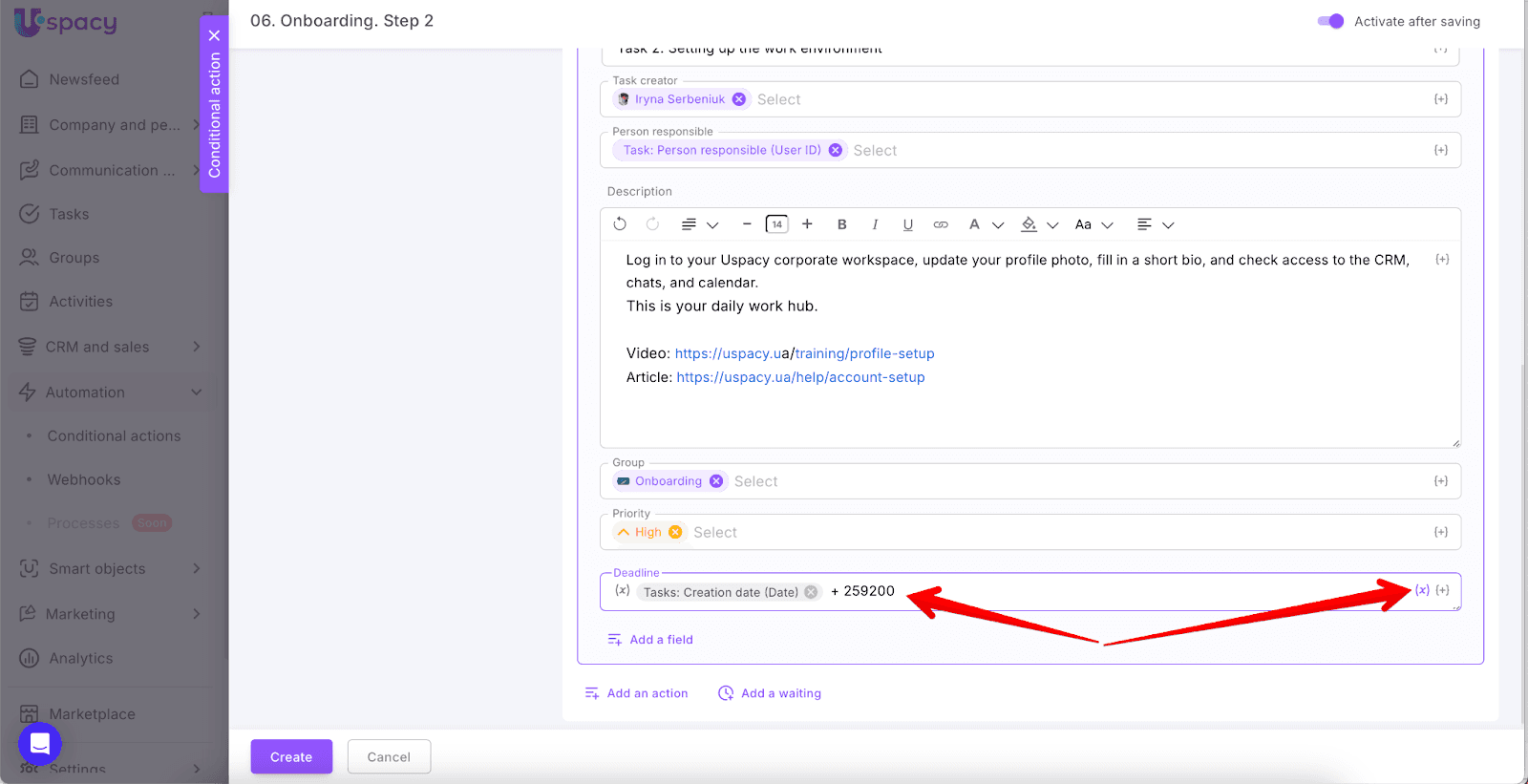The image size is (1528, 784).
Task: Open the chat support bubble
Action: (40, 743)
